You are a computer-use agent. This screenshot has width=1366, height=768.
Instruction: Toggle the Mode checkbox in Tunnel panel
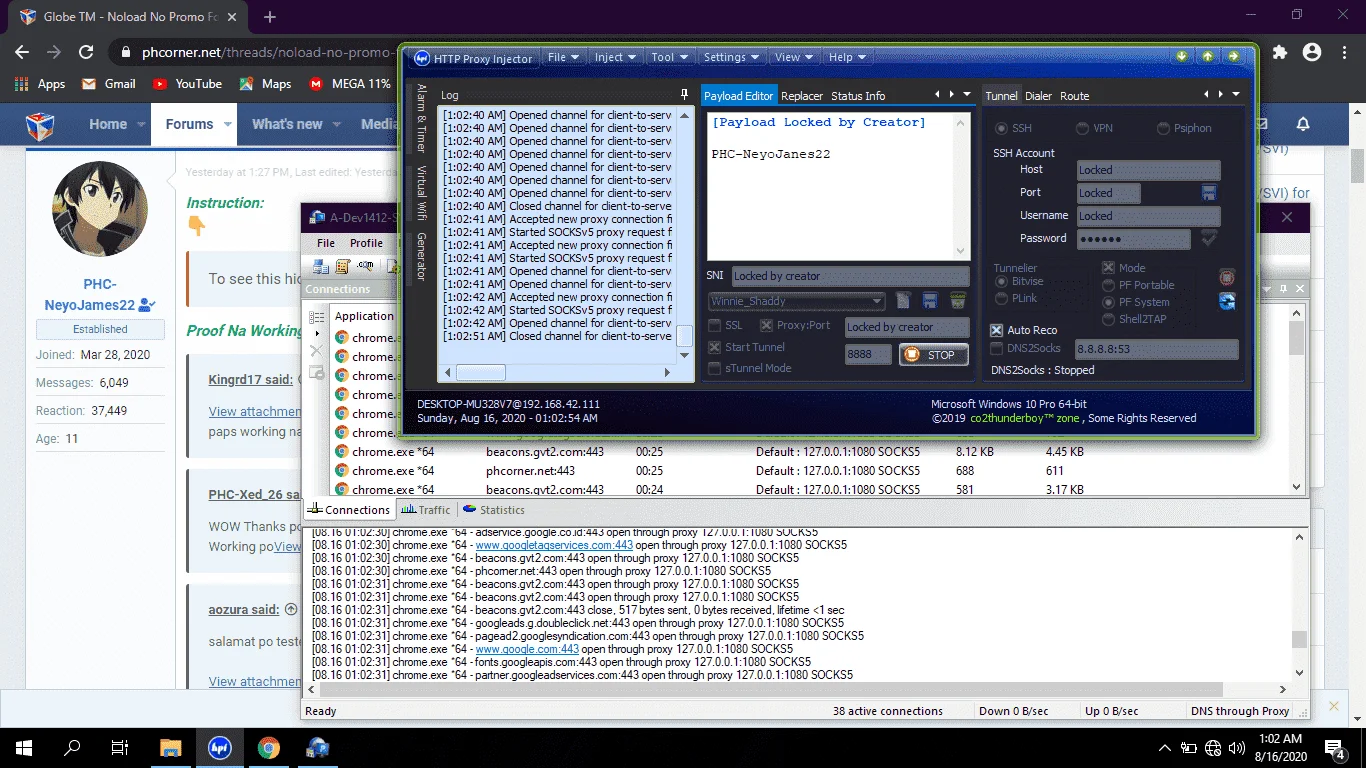click(x=1108, y=268)
